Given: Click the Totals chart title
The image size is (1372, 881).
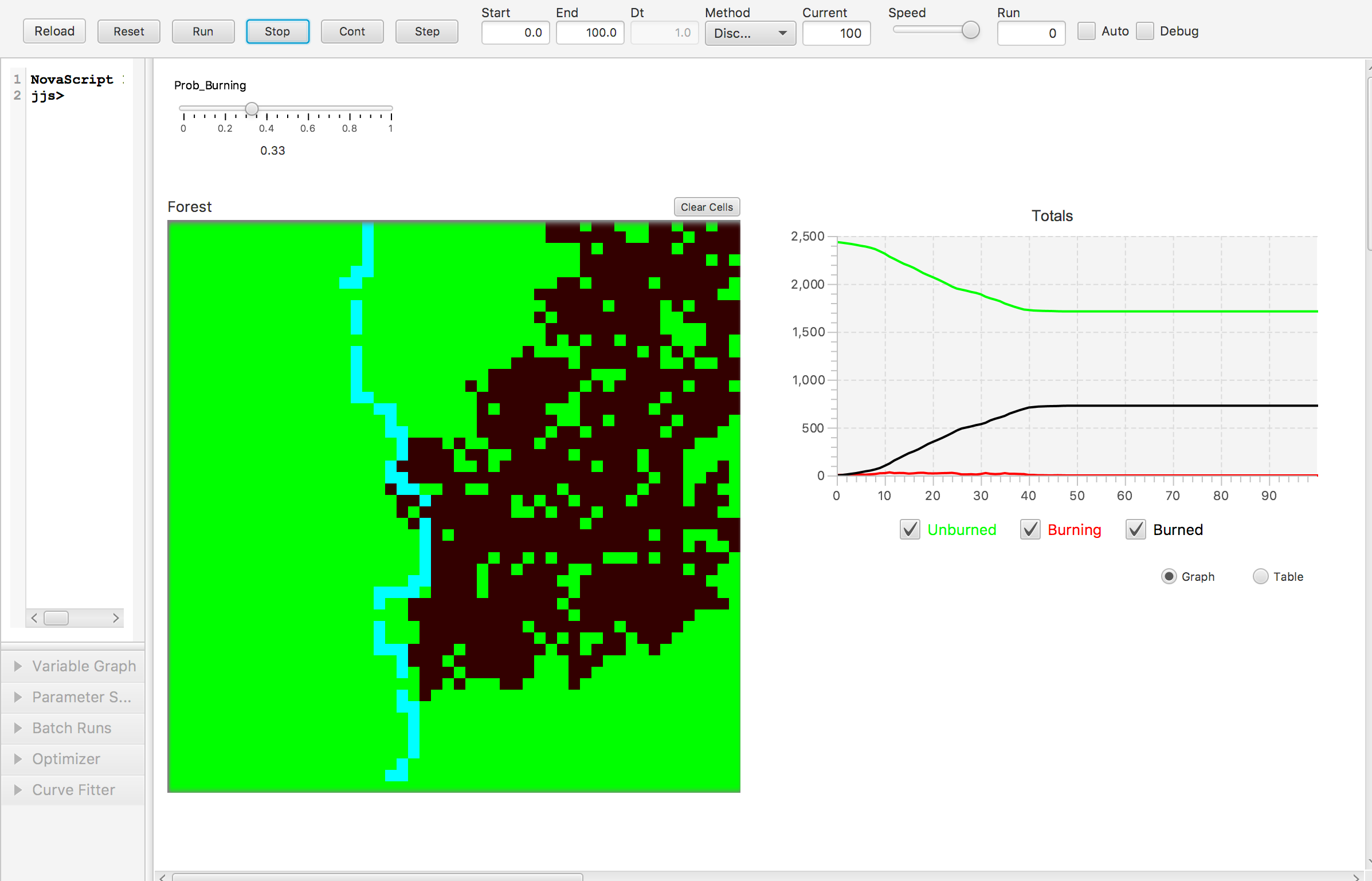Looking at the screenshot, I should click(1052, 216).
